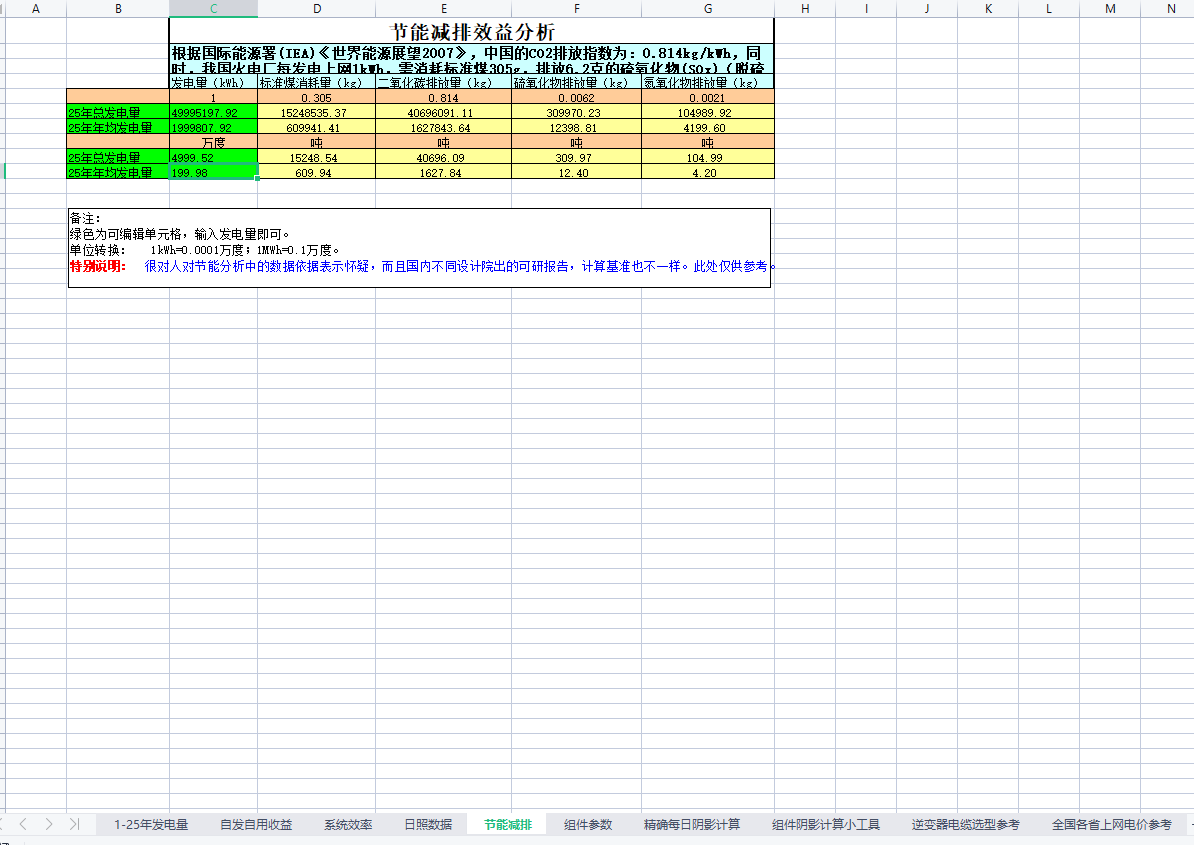Image resolution: width=1194 pixels, height=845 pixels.
Task: Select the active 节能减排 sheet tab
Action: pyautogui.click(x=507, y=824)
